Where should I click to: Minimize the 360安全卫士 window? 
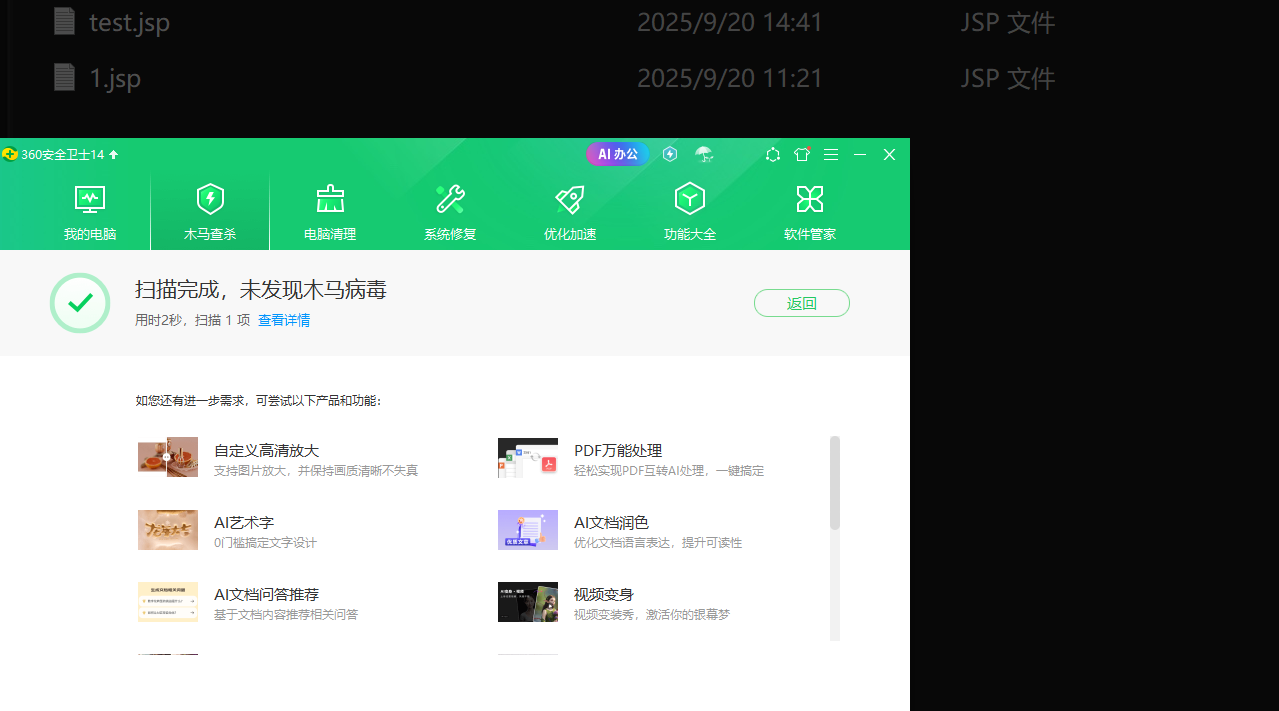click(860, 154)
